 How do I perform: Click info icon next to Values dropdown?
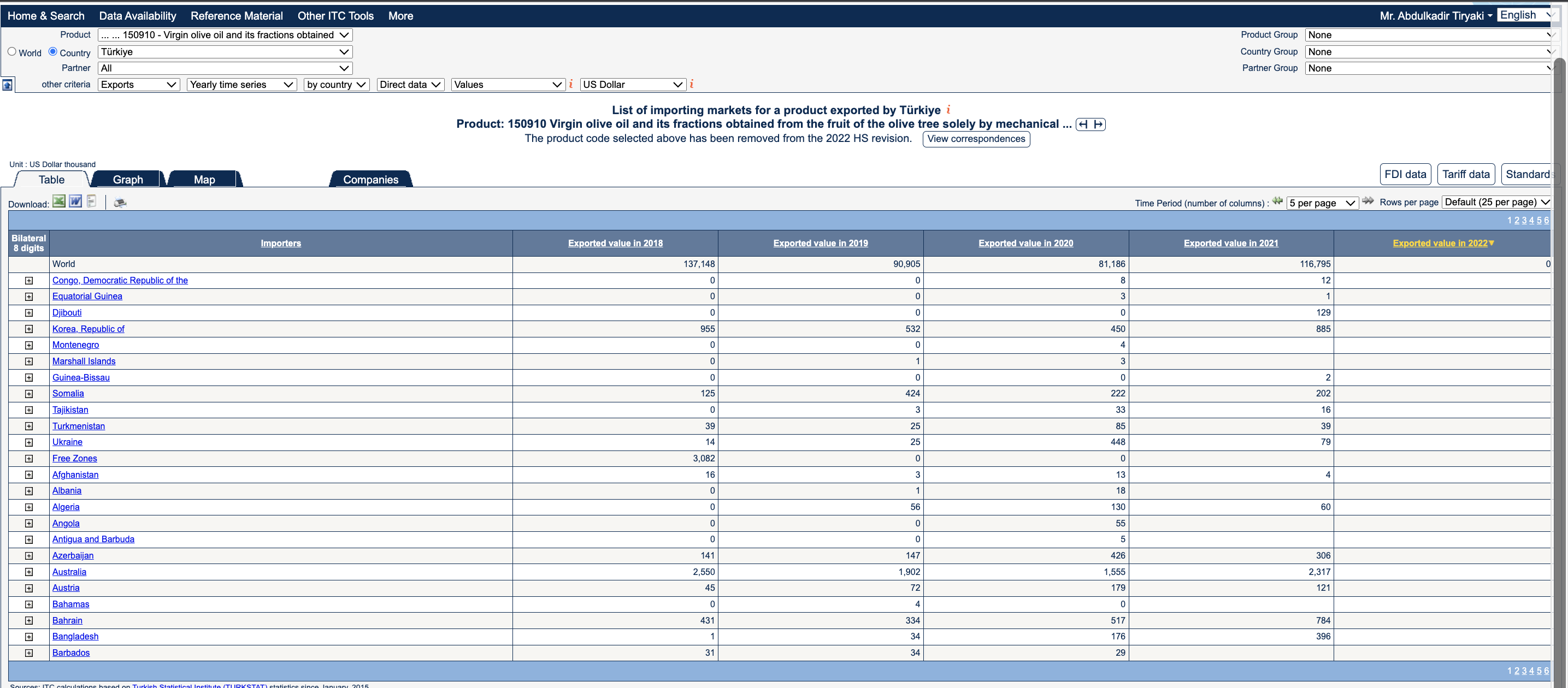[571, 84]
